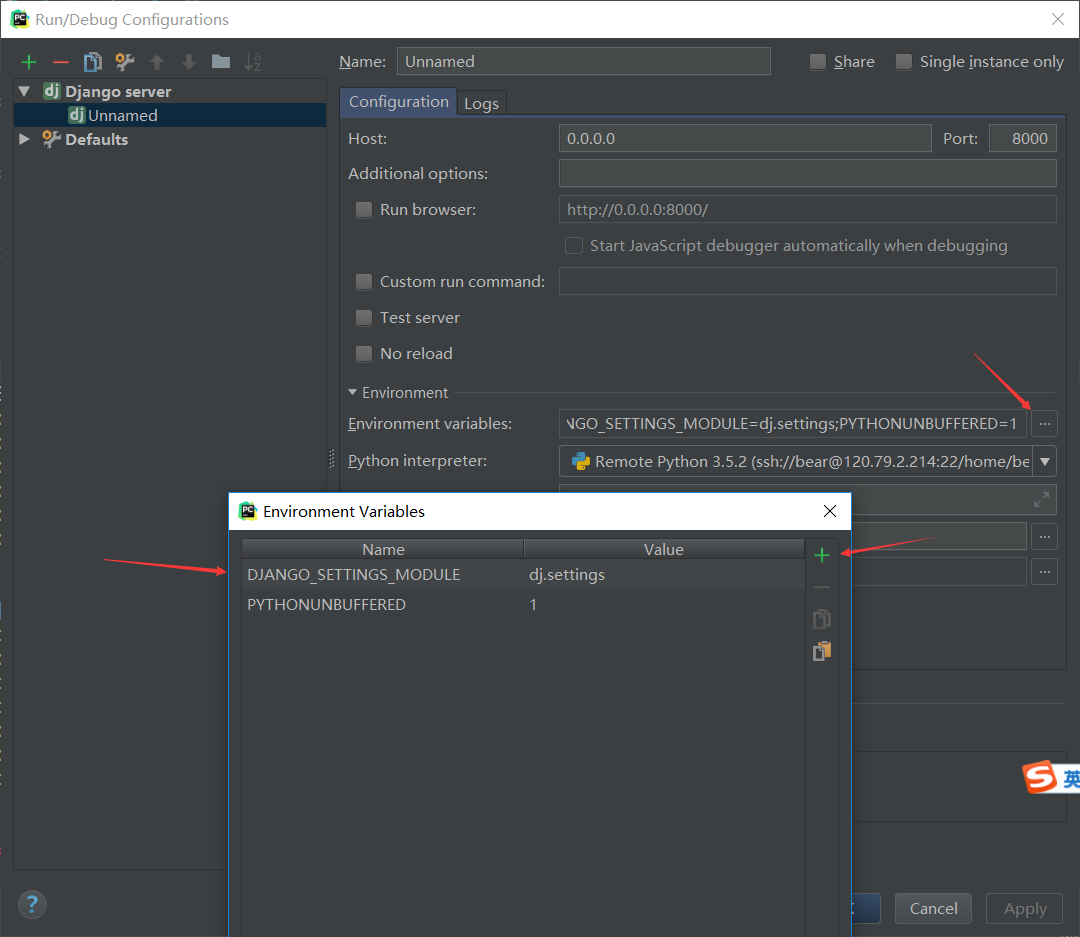1080x937 pixels.
Task: Expand the Defaults tree node
Action: [25, 139]
